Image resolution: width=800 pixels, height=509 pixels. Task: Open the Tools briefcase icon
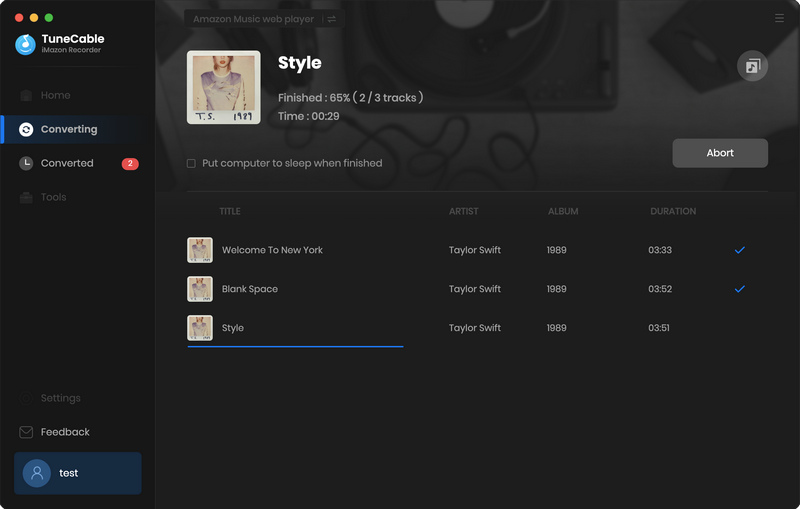click(x=26, y=197)
